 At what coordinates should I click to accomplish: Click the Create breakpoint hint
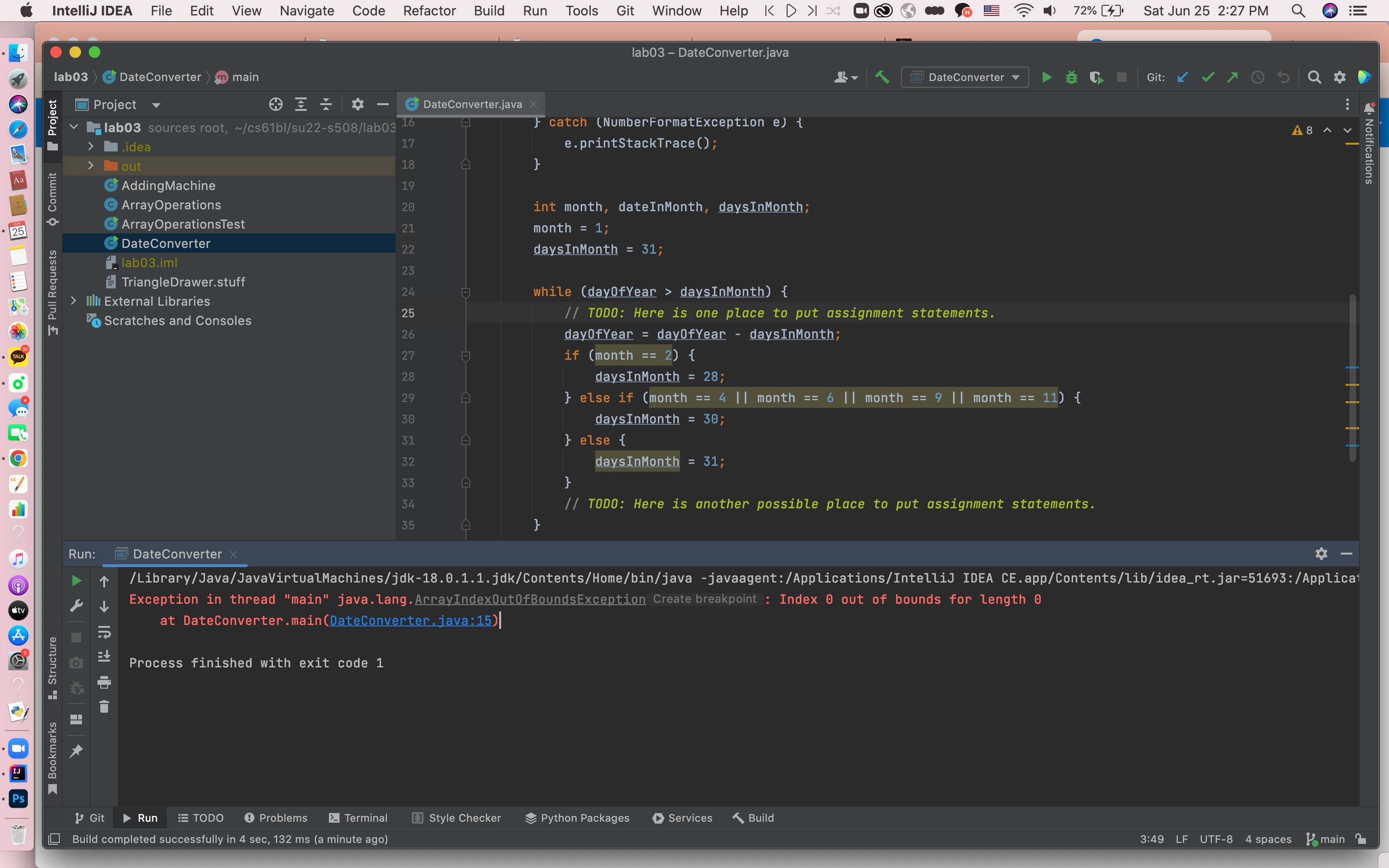(x=704, y=599)
